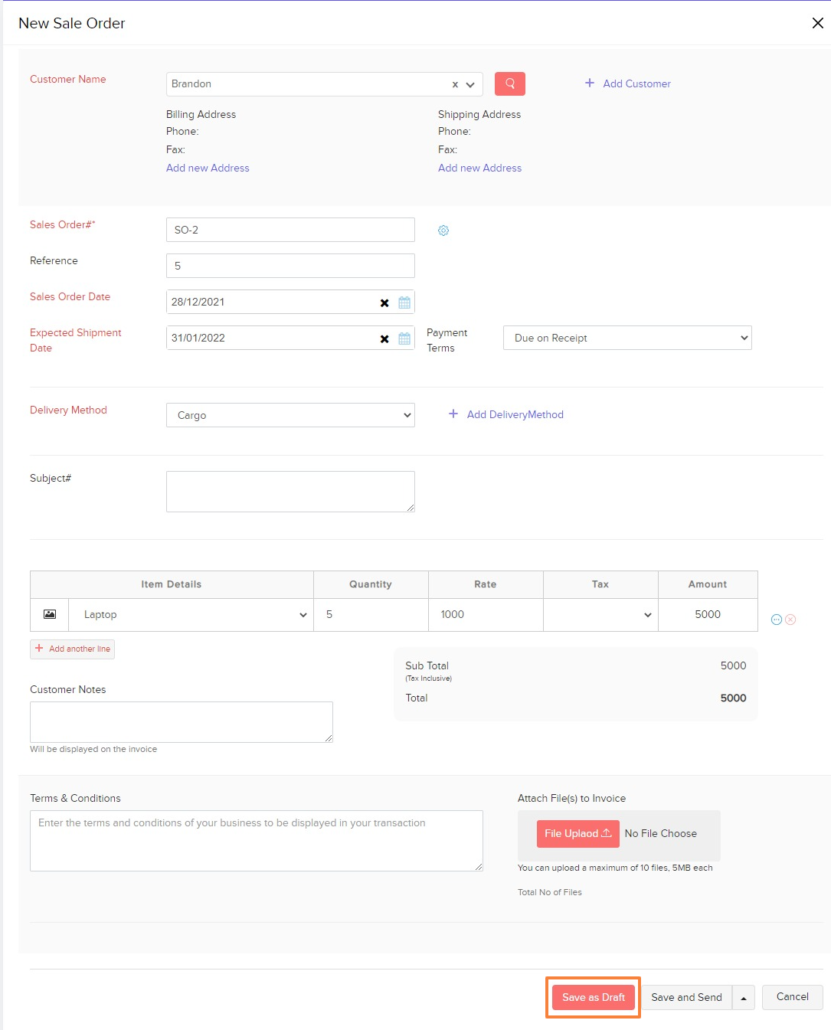Open the Tax dropdown for the Laptop item

click(599, 615)
